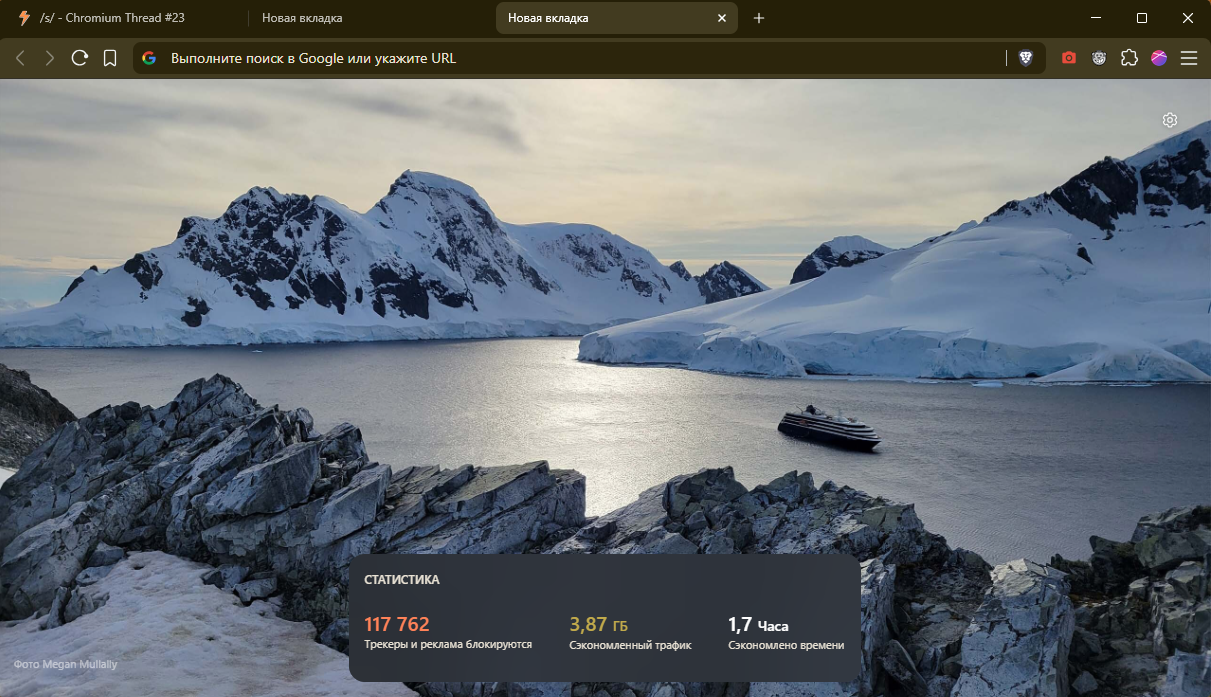The height and width of the screenshot is (697, 1211).
Task: Go forward to next page
Action: (50, 58)
